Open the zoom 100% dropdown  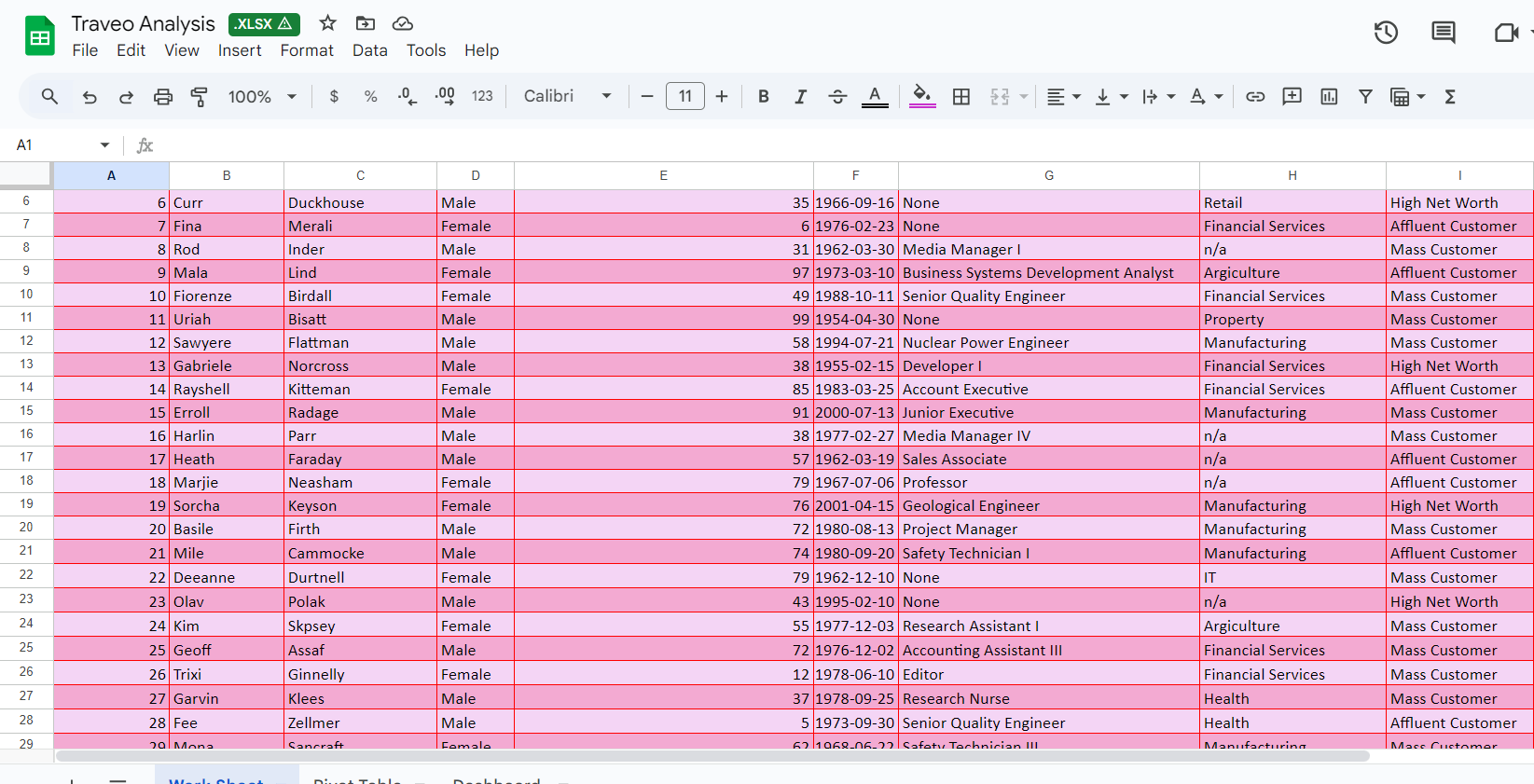click(262, 96)
